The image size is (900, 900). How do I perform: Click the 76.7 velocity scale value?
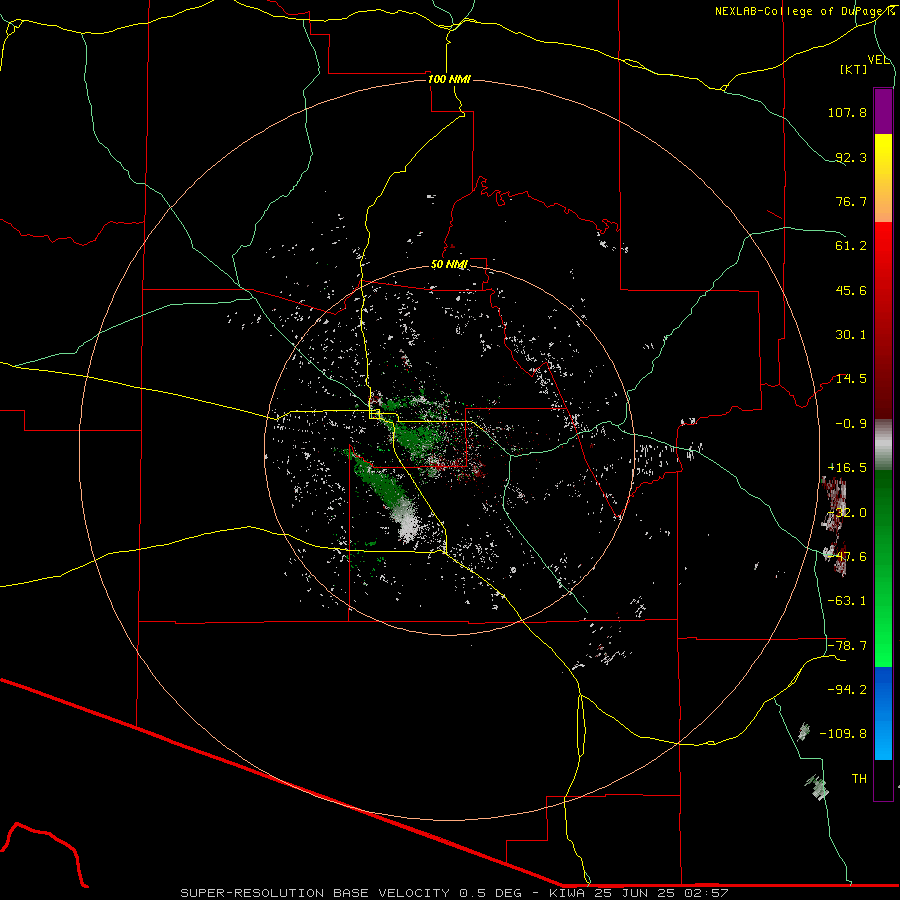click(x=851, y=201)
